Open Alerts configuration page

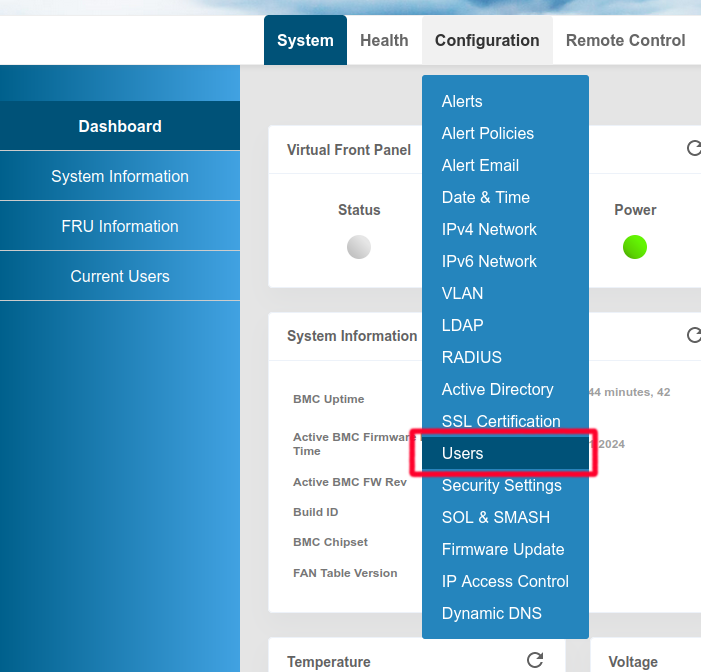pos(462,101)
